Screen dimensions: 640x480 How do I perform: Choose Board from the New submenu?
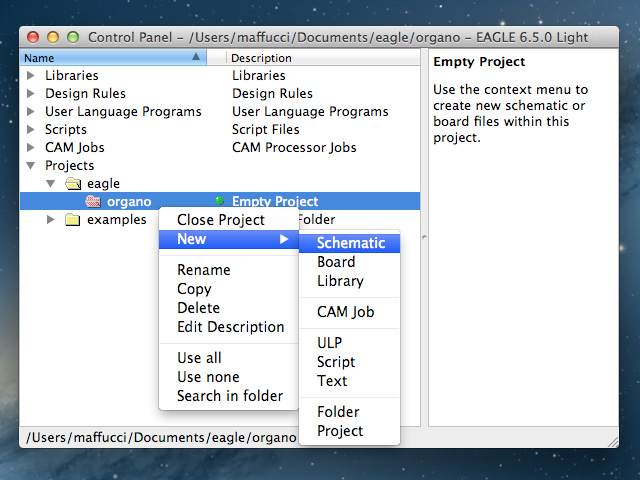(336, 262)
